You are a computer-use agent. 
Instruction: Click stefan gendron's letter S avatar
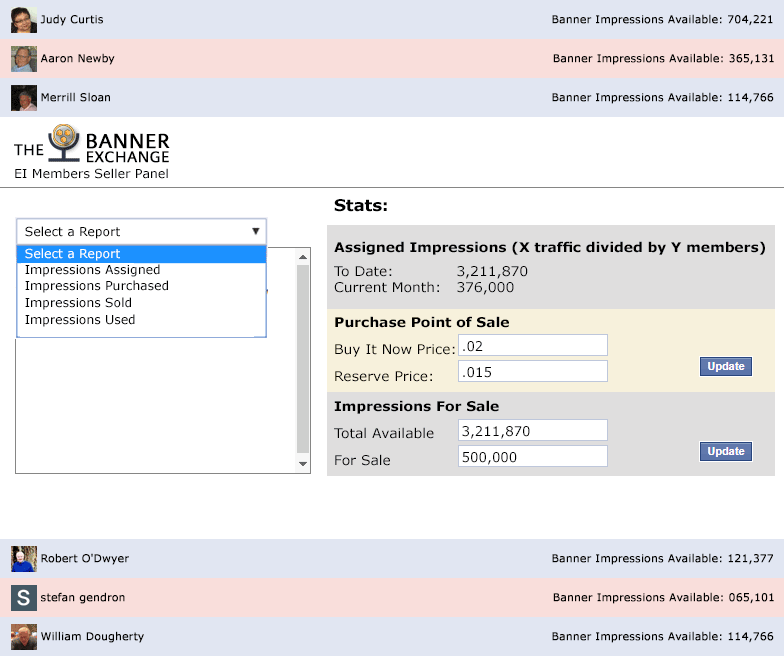pyautogui.click(x=24, y=598)
